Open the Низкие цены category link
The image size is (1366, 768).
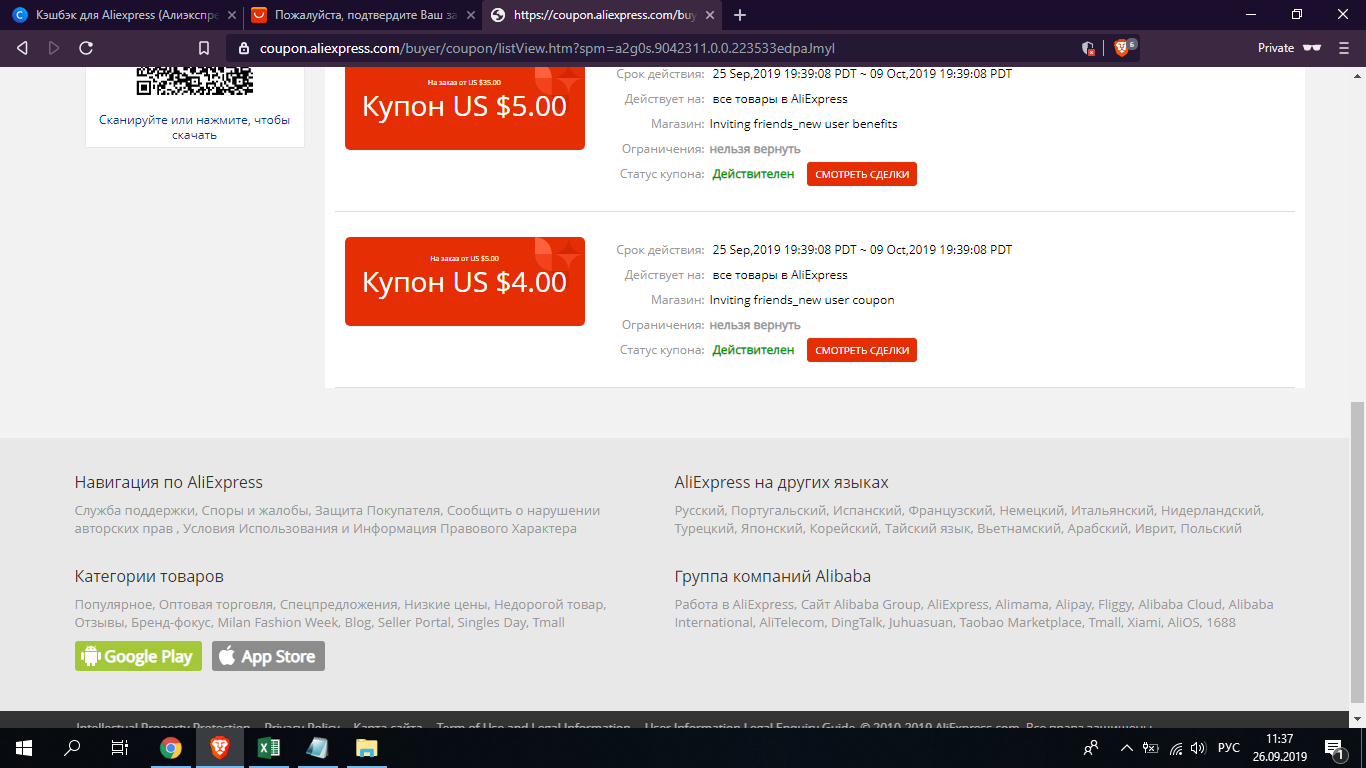[445, 604]
